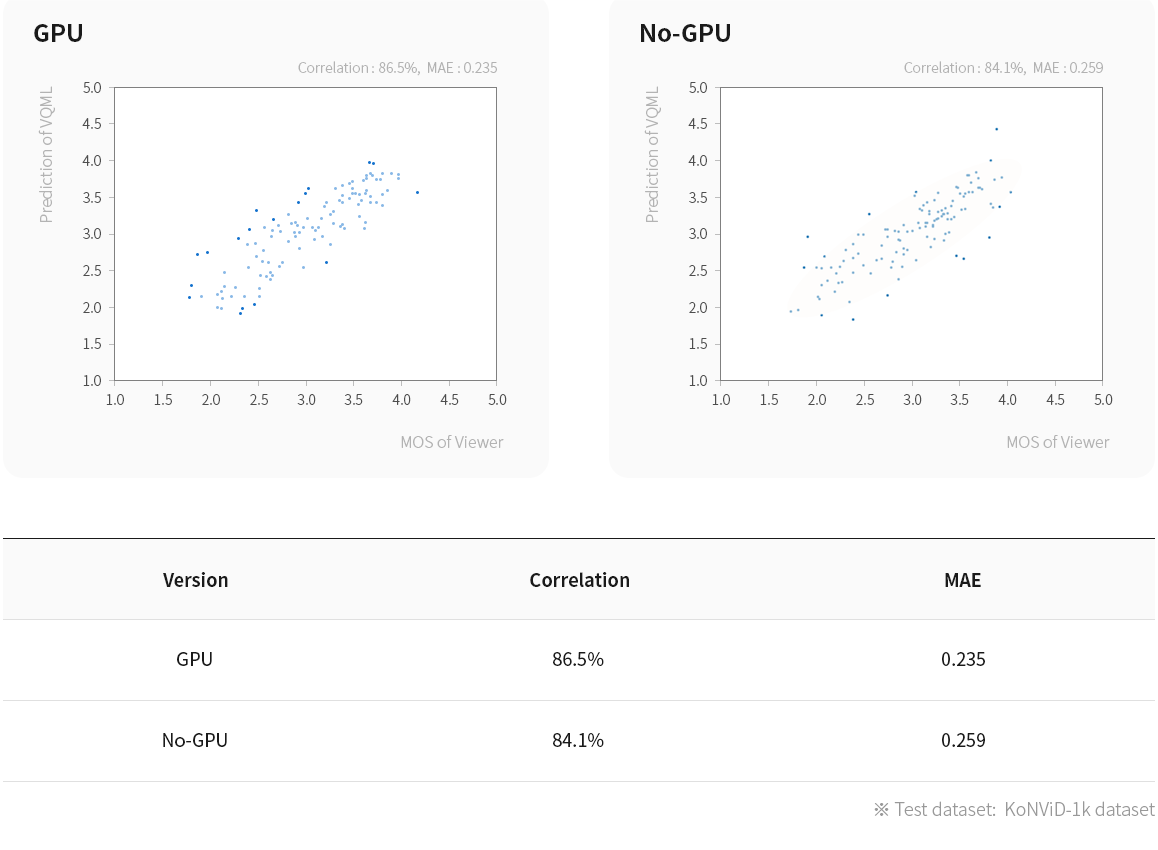Select the GPU correlation 86.5% caption

pos(397,68)
